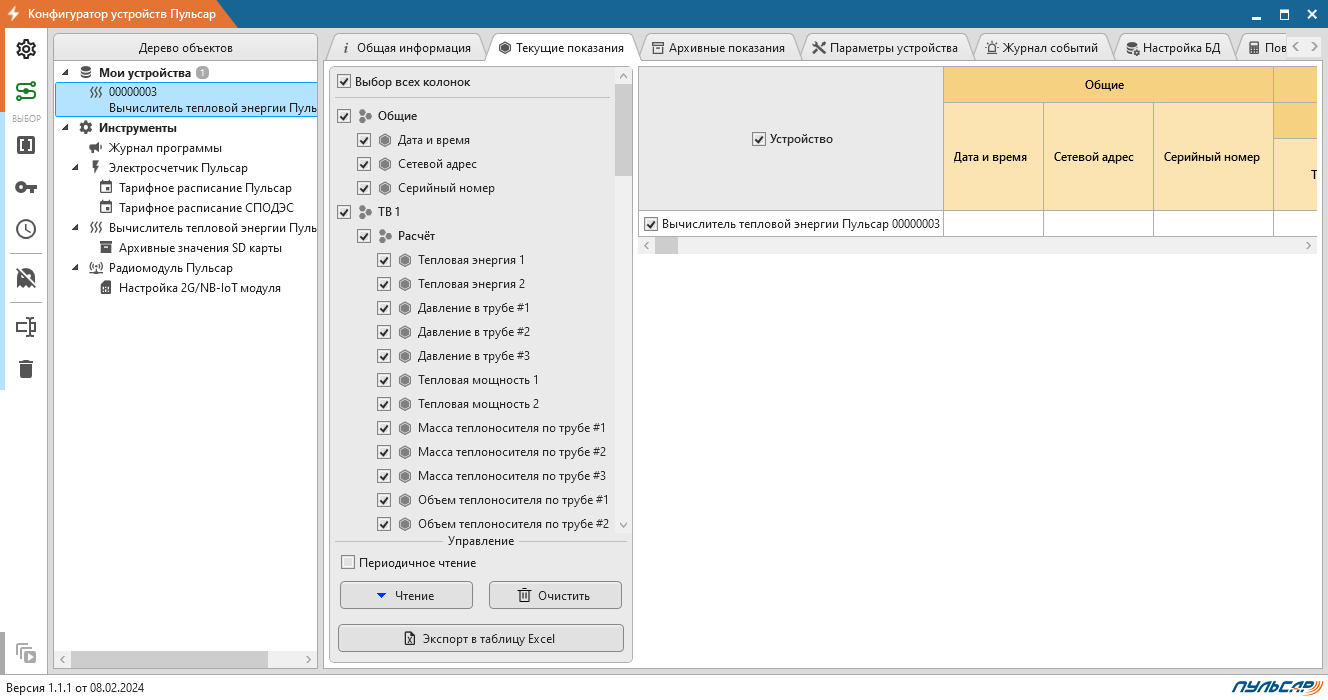
Task: Click the Серийный номер table column header
Action: tap(1212, 157)
